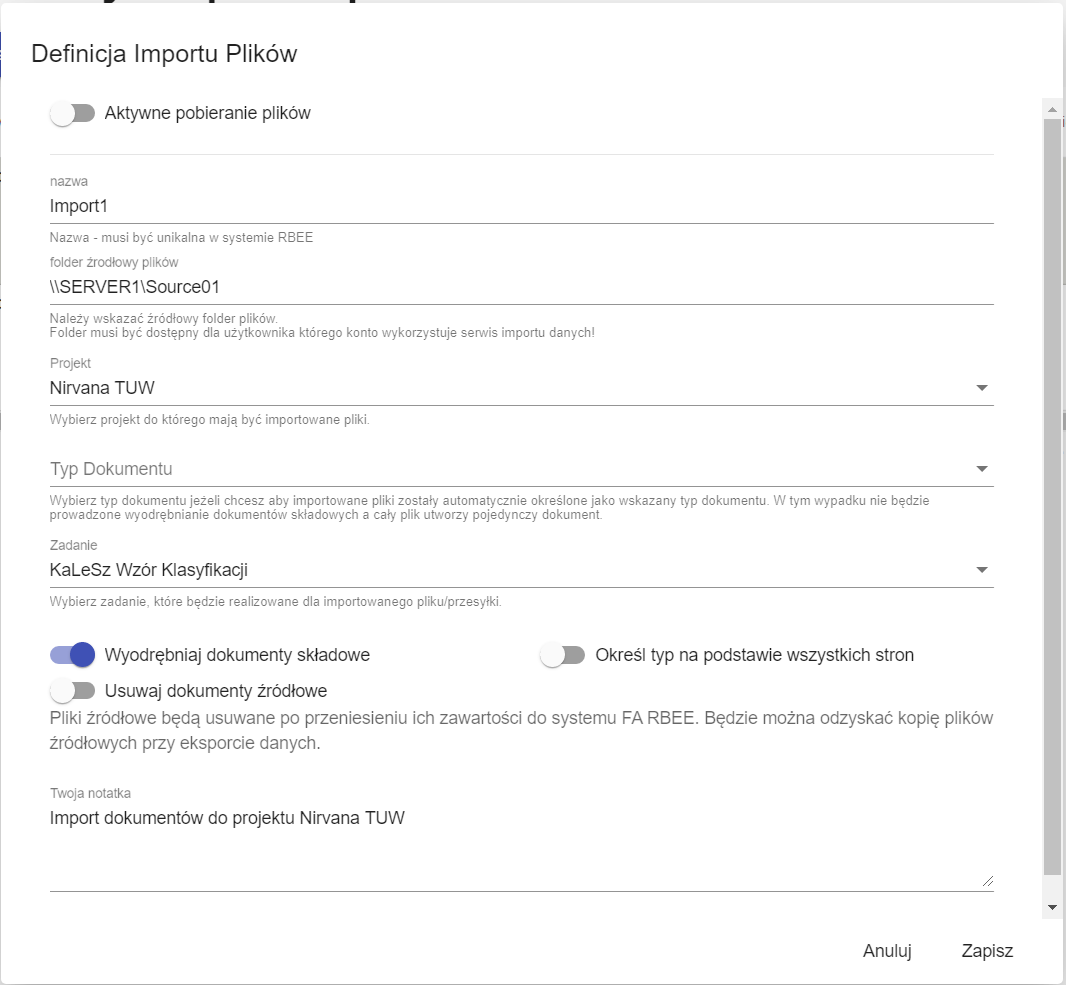Viewport: 1066px width, 985px height.
Task: Click the Zapisz button to save
Action: pos(986,951)
